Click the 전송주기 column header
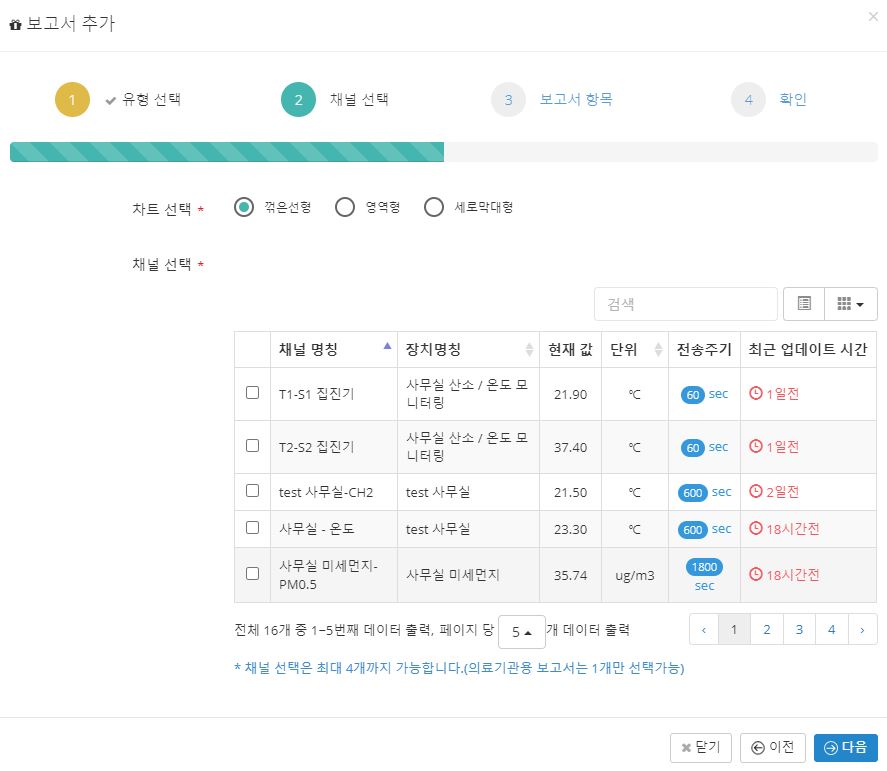This screenshot has width=887, height=771. coord(704,350)
